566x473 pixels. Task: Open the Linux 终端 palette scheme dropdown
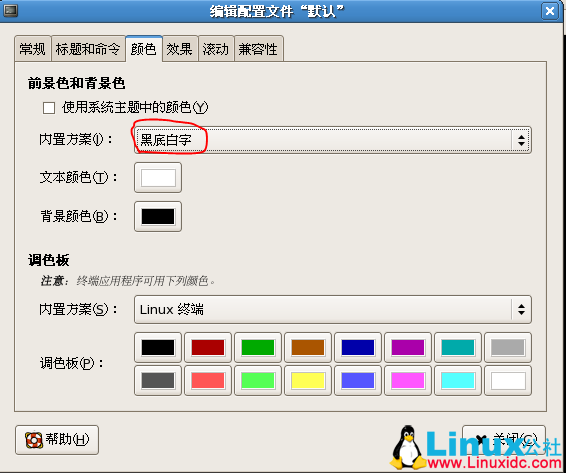coord(332,309)
